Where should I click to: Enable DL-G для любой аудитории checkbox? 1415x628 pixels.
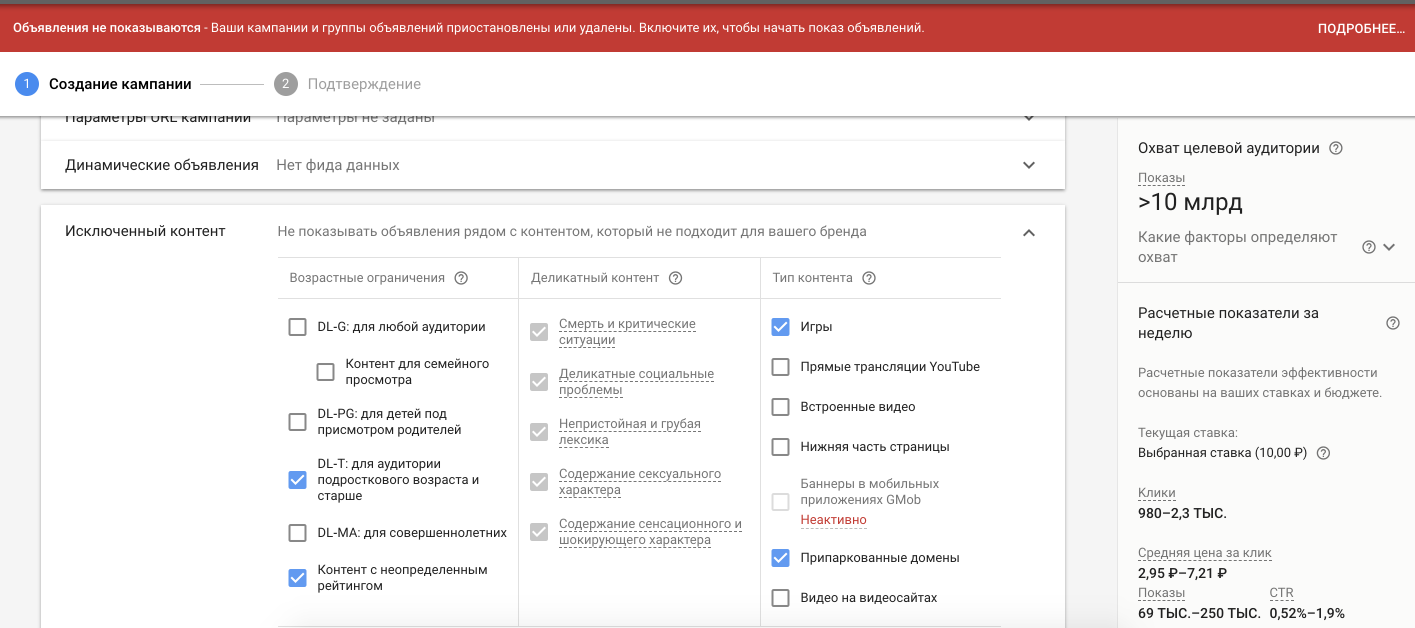[297, 327]
